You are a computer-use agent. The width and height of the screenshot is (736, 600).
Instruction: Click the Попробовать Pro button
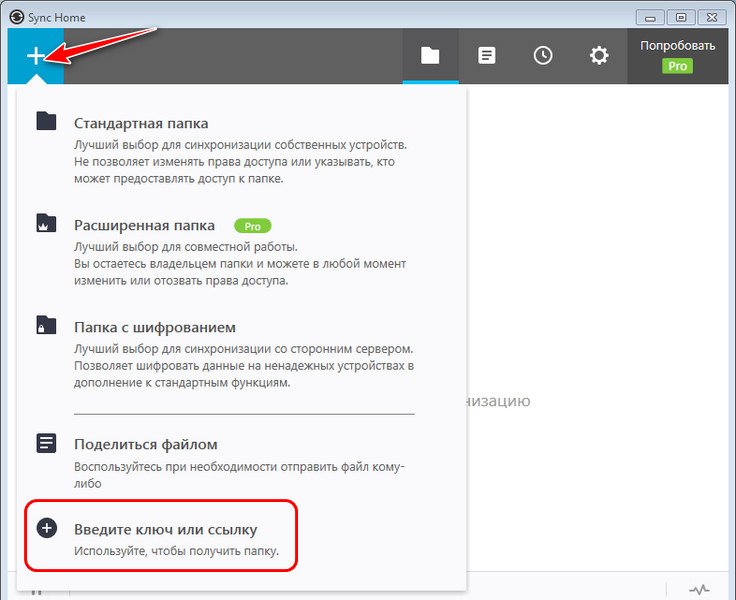[x=677, y=56]
